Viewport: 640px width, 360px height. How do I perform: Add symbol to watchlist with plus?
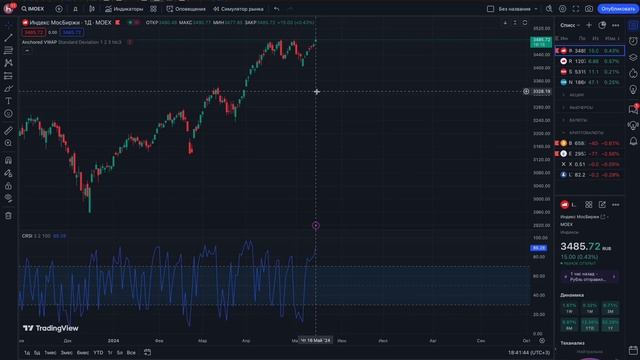(x=589, y=25)
